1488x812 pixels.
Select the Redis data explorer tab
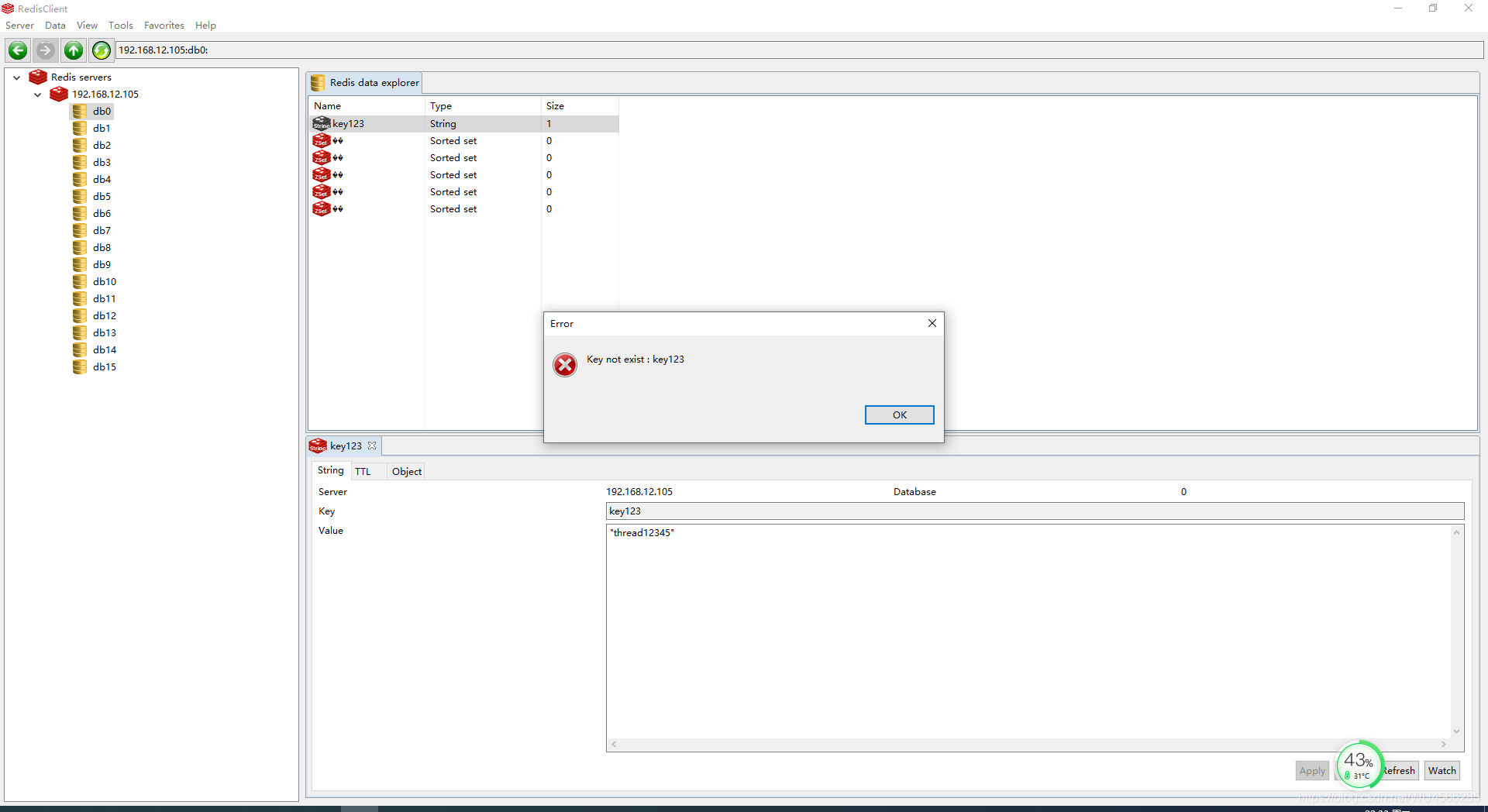(x=365, y=83)
